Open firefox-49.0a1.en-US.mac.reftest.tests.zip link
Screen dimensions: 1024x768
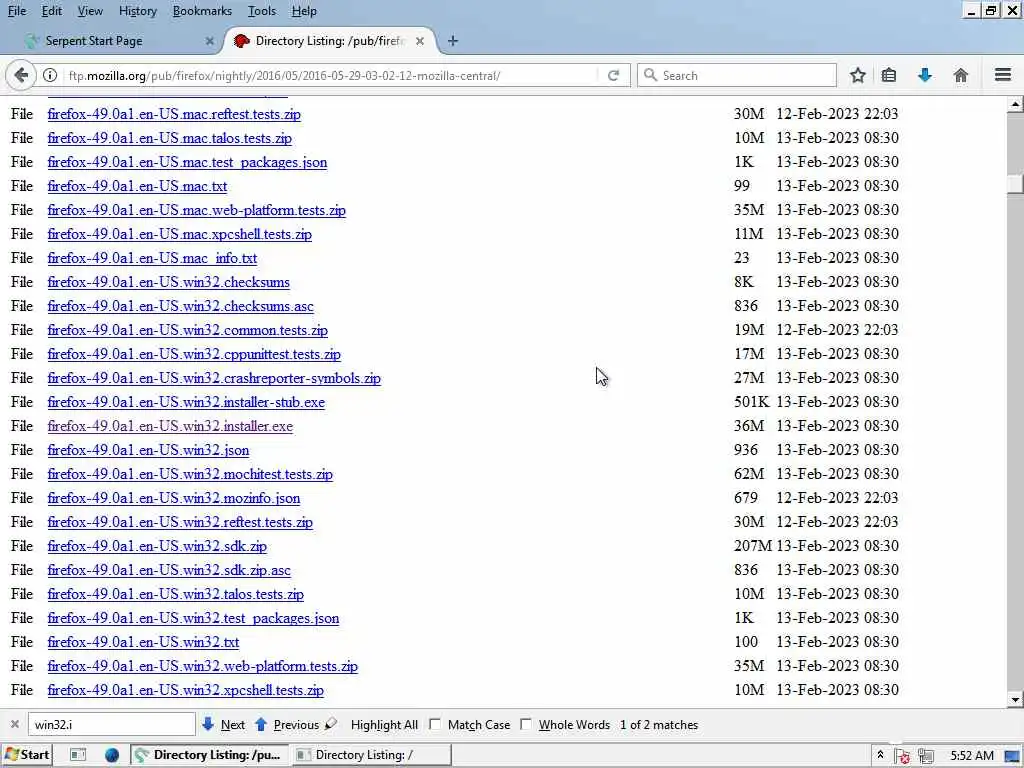click(174, 114)
